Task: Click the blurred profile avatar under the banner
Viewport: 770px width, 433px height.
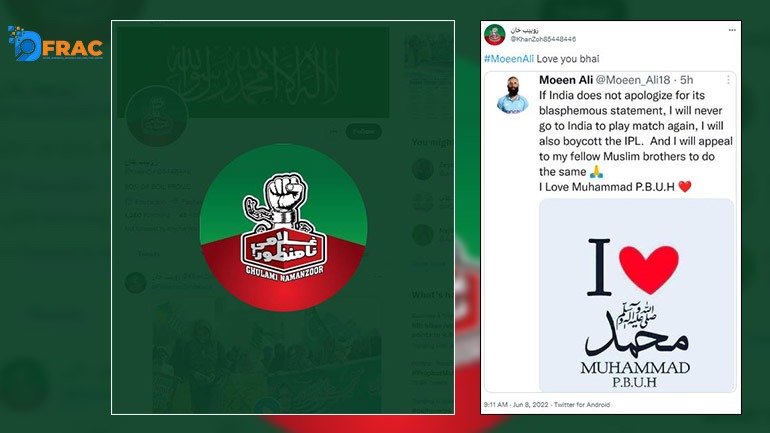Action: [x=157, y=116]
